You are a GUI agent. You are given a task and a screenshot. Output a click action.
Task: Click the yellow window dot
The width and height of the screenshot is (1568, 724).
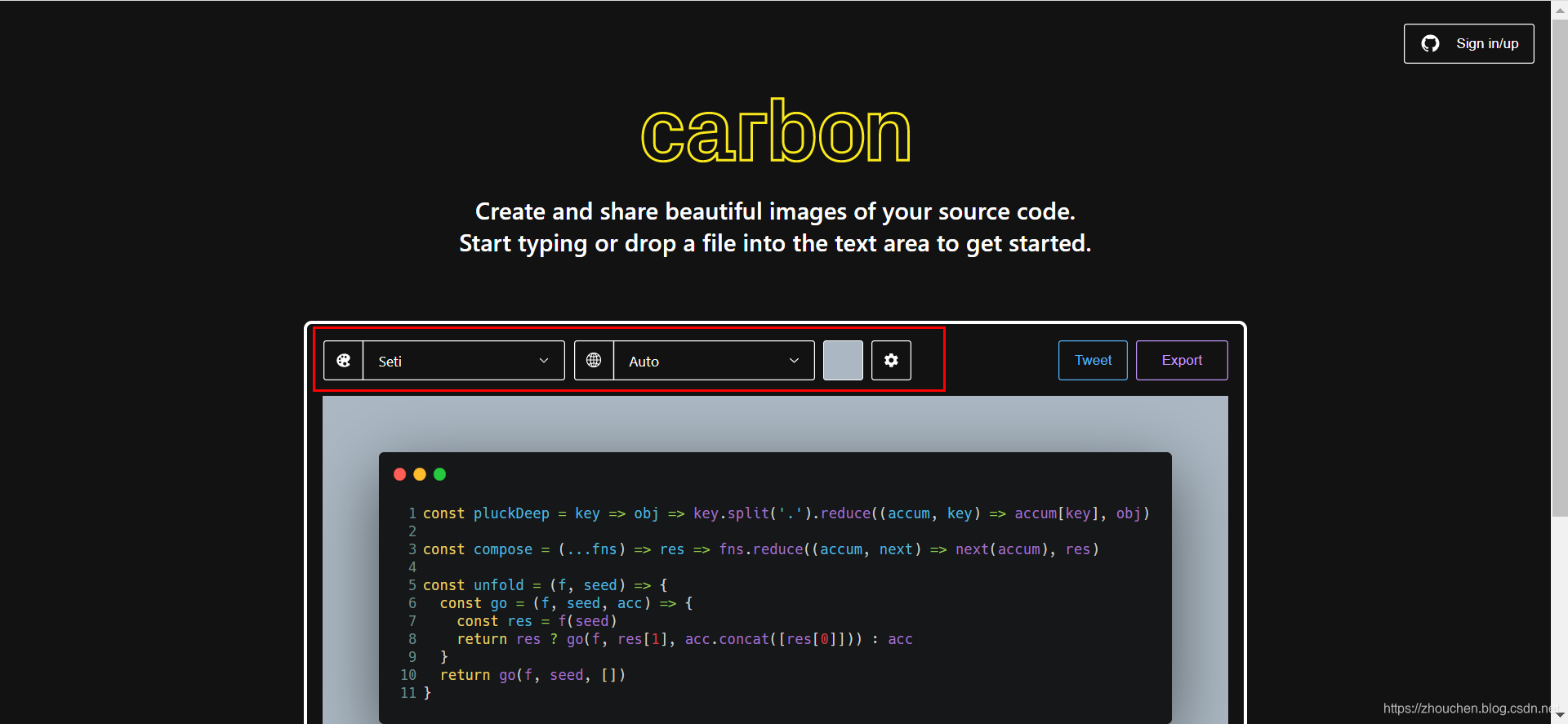tap(420, 474)
